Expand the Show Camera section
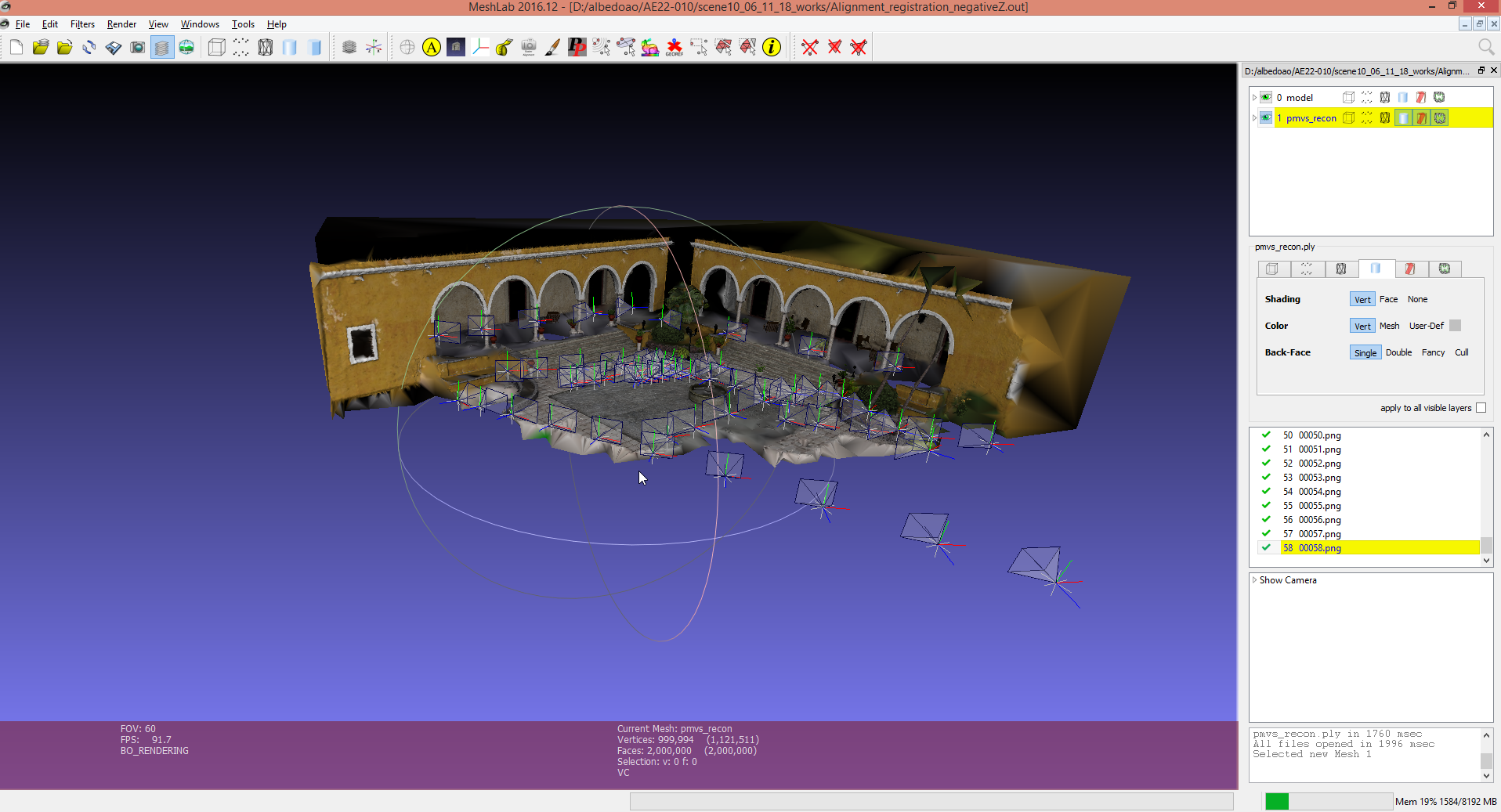The height and width of the screenshot is (812, 1501). [1254, 580]
